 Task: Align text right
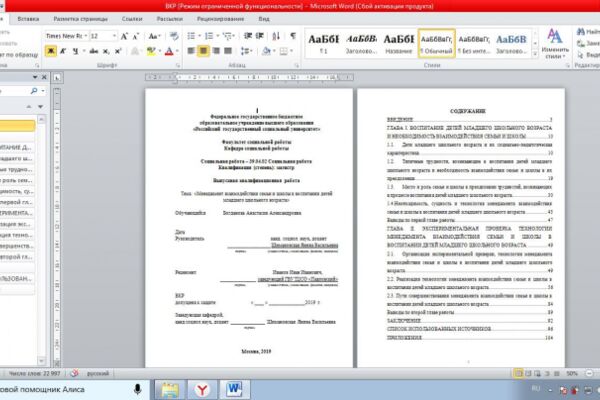point(216,51)
